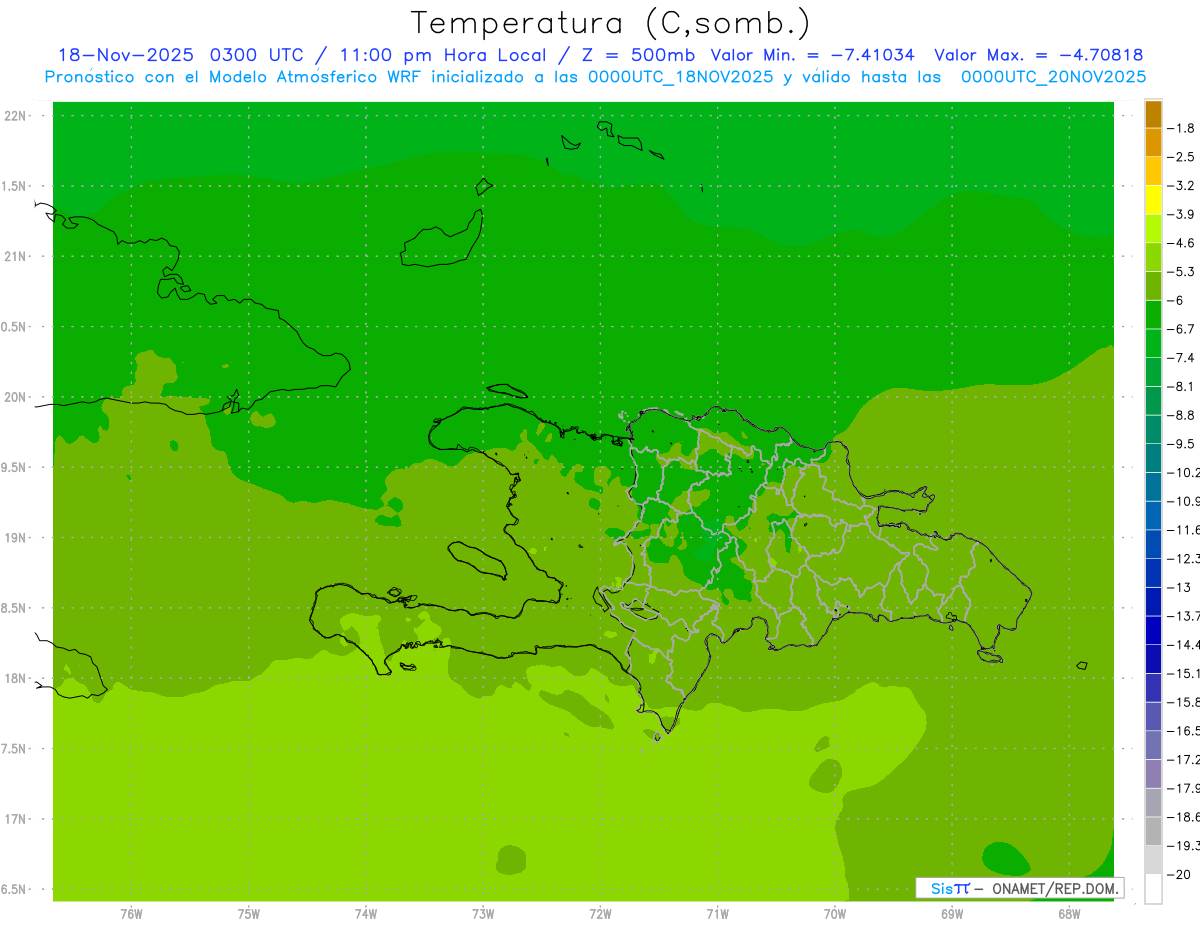The image size is (1200, 927).
Task: Click the "76W" longitude label
Action: pos(131,915)
